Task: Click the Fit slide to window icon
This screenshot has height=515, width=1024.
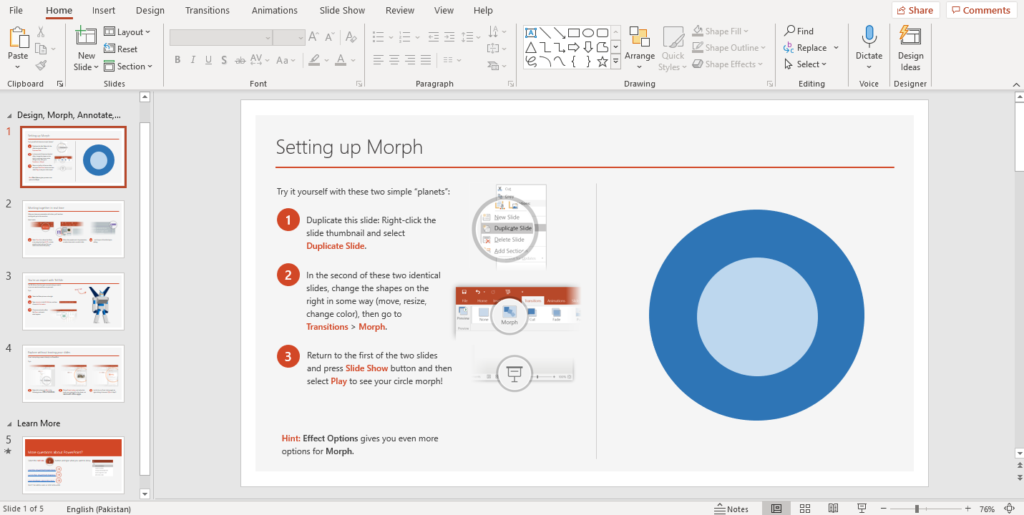Action: click(x=1009, y=509)
